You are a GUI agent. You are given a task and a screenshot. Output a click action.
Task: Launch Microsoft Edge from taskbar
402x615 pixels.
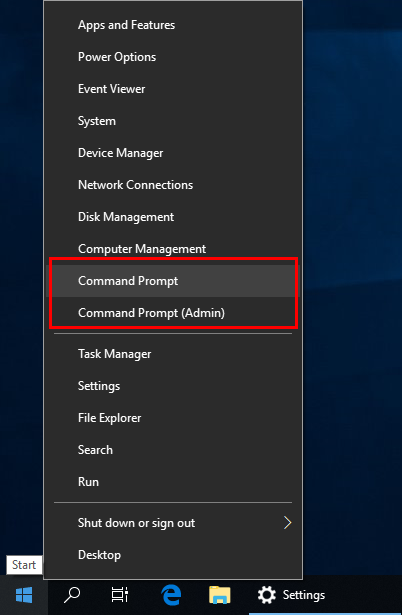pos(171,595)
